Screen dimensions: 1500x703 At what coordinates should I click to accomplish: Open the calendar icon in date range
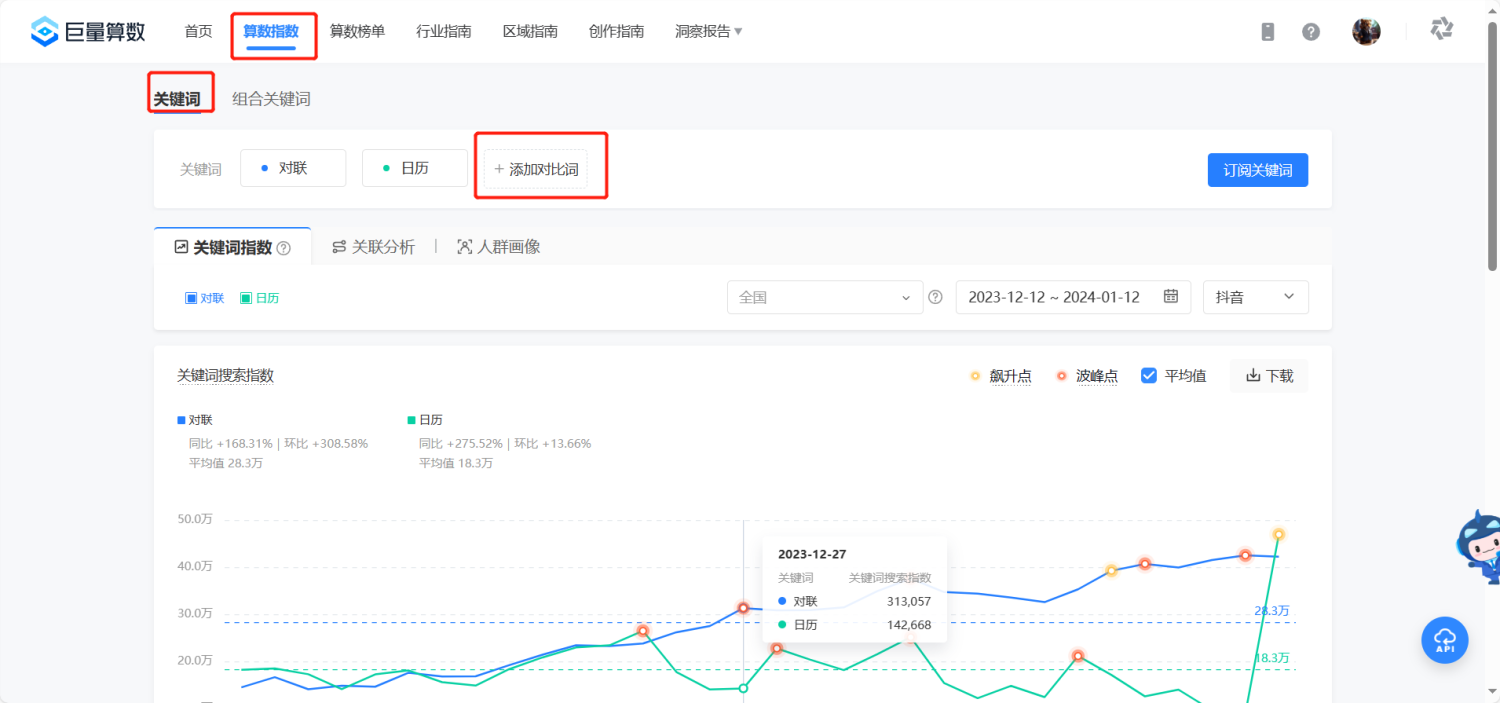1171,297
